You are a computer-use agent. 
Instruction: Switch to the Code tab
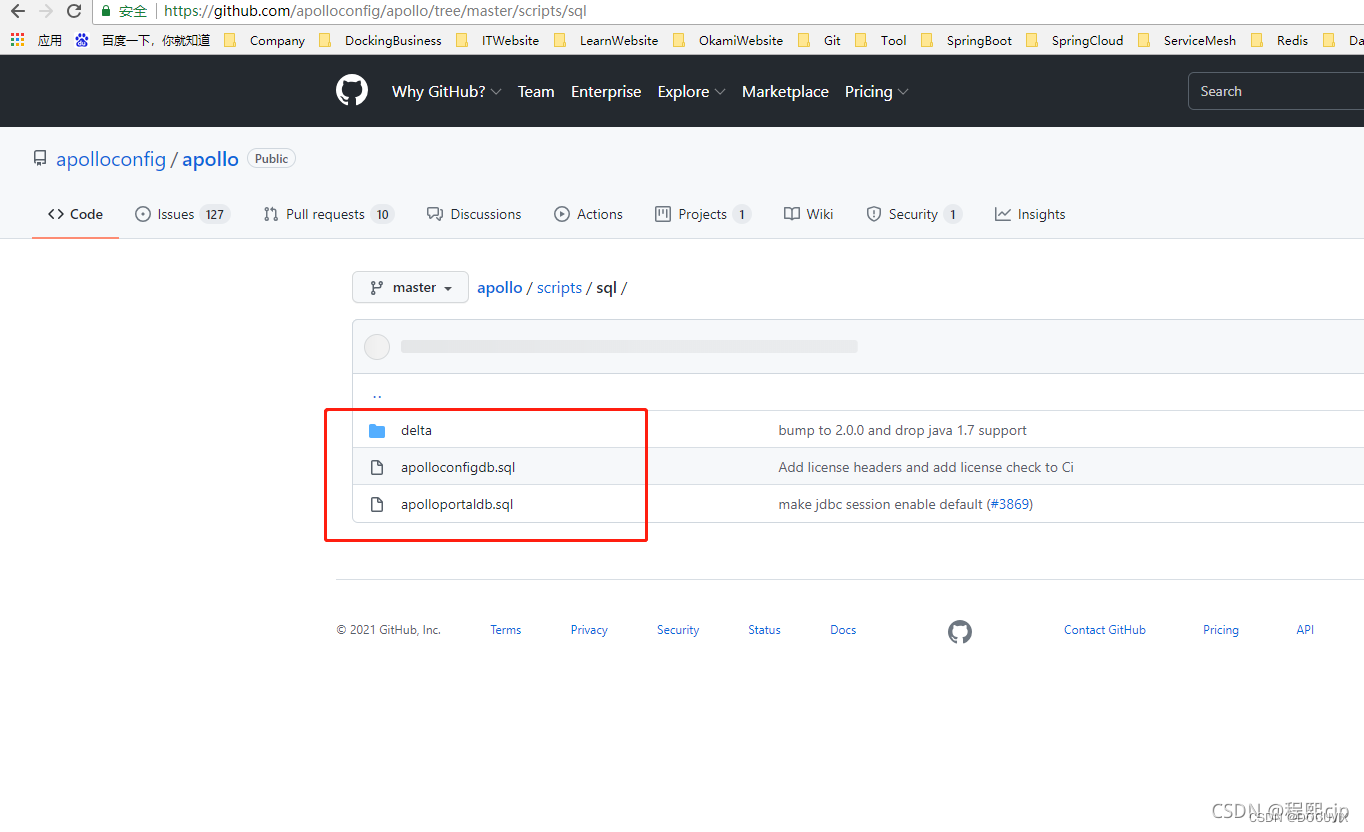(x=75, y=214)
